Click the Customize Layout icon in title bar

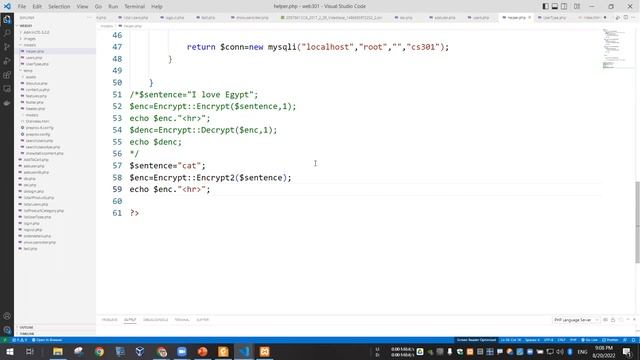pyautogui.click(x=577, y=6)
